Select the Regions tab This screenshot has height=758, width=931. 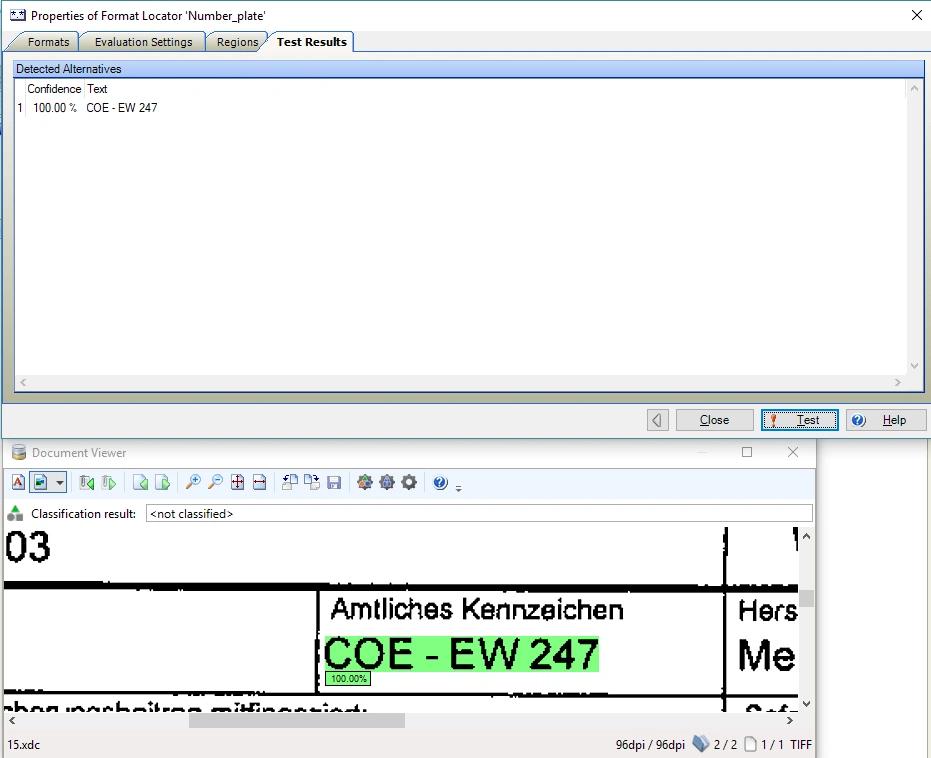(x=237, y=42)
